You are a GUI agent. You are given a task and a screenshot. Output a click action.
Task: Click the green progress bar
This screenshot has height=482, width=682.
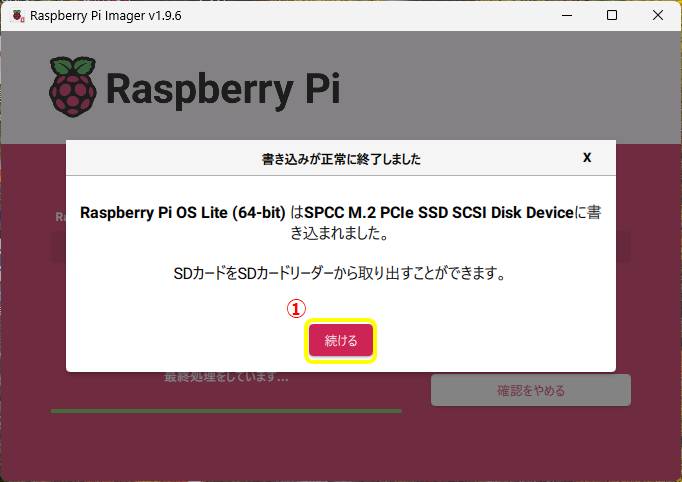pos(226,411)
